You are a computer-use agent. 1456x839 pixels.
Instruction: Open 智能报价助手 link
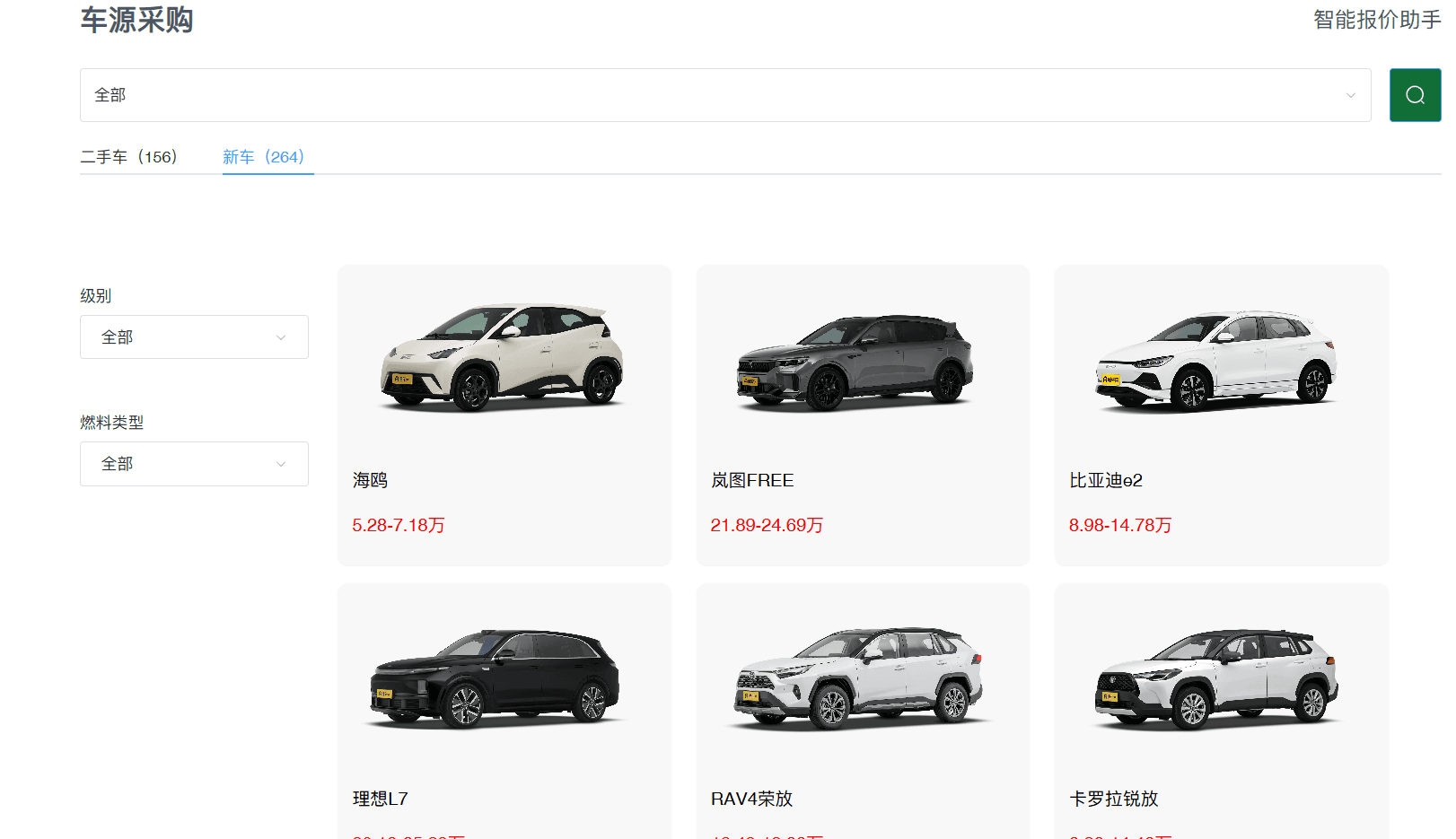(x=1376, y=20)
